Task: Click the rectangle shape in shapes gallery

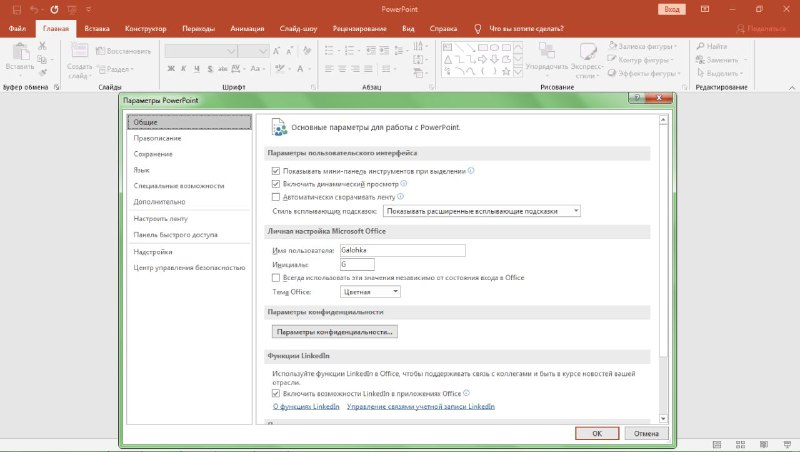Action: (483, 47)
